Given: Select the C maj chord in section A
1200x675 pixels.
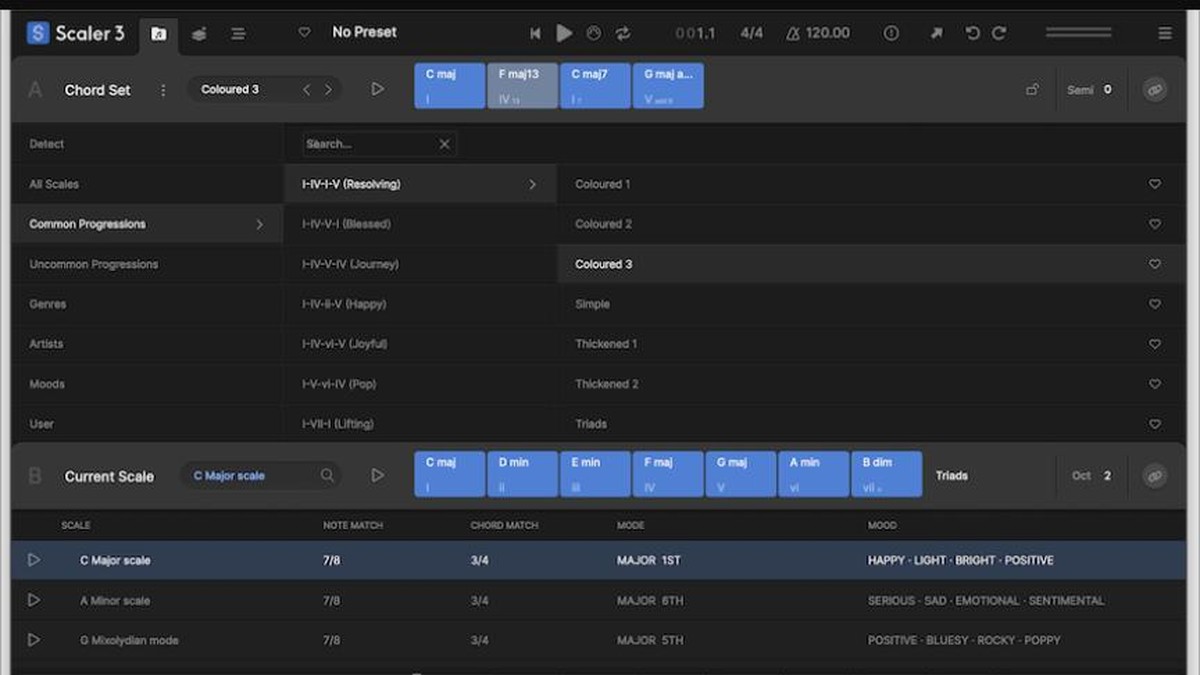Looking at the screenshot, I should [x=450, y=86].
